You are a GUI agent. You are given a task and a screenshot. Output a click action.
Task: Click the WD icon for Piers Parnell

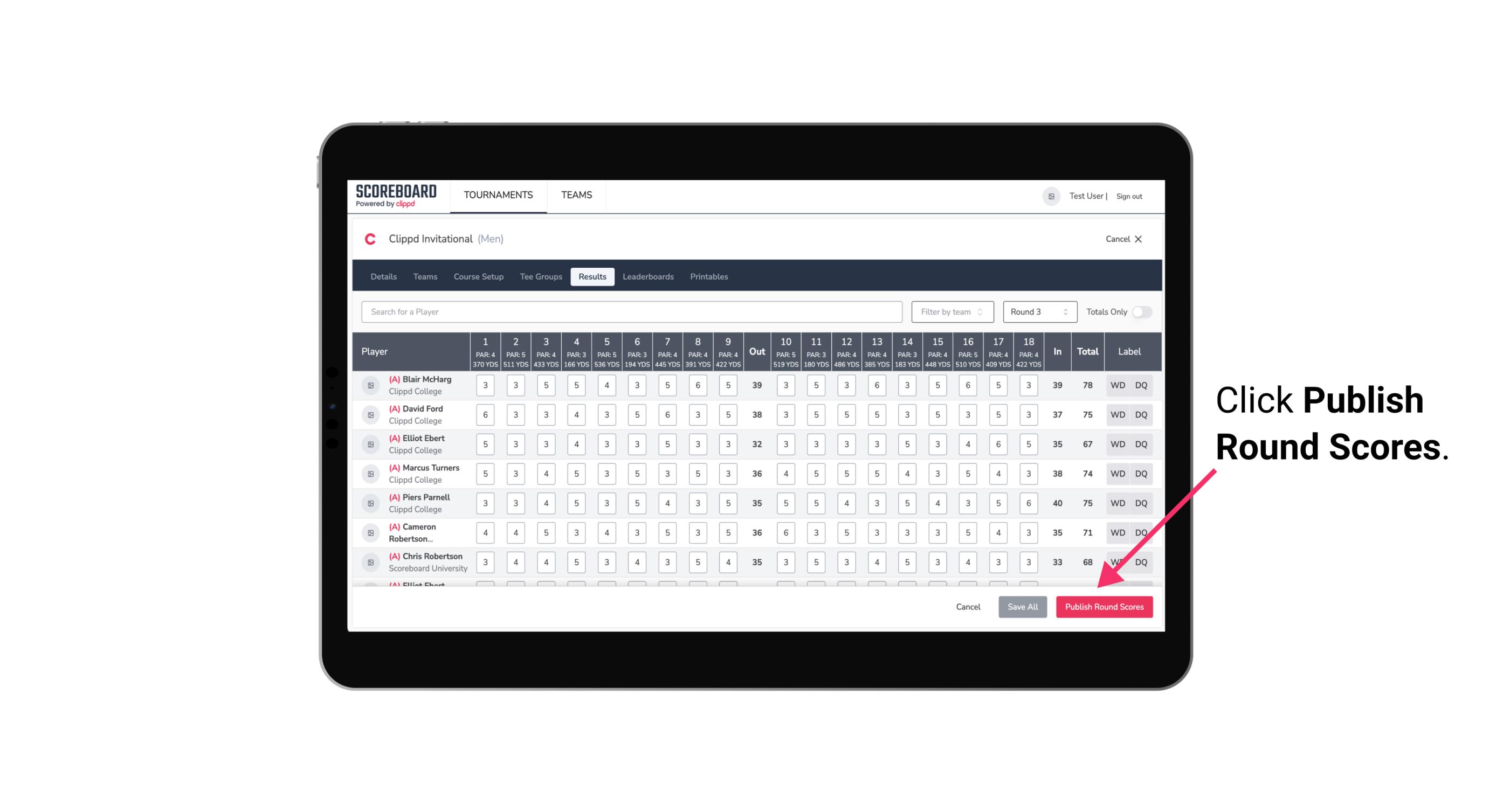(1117, 503)
